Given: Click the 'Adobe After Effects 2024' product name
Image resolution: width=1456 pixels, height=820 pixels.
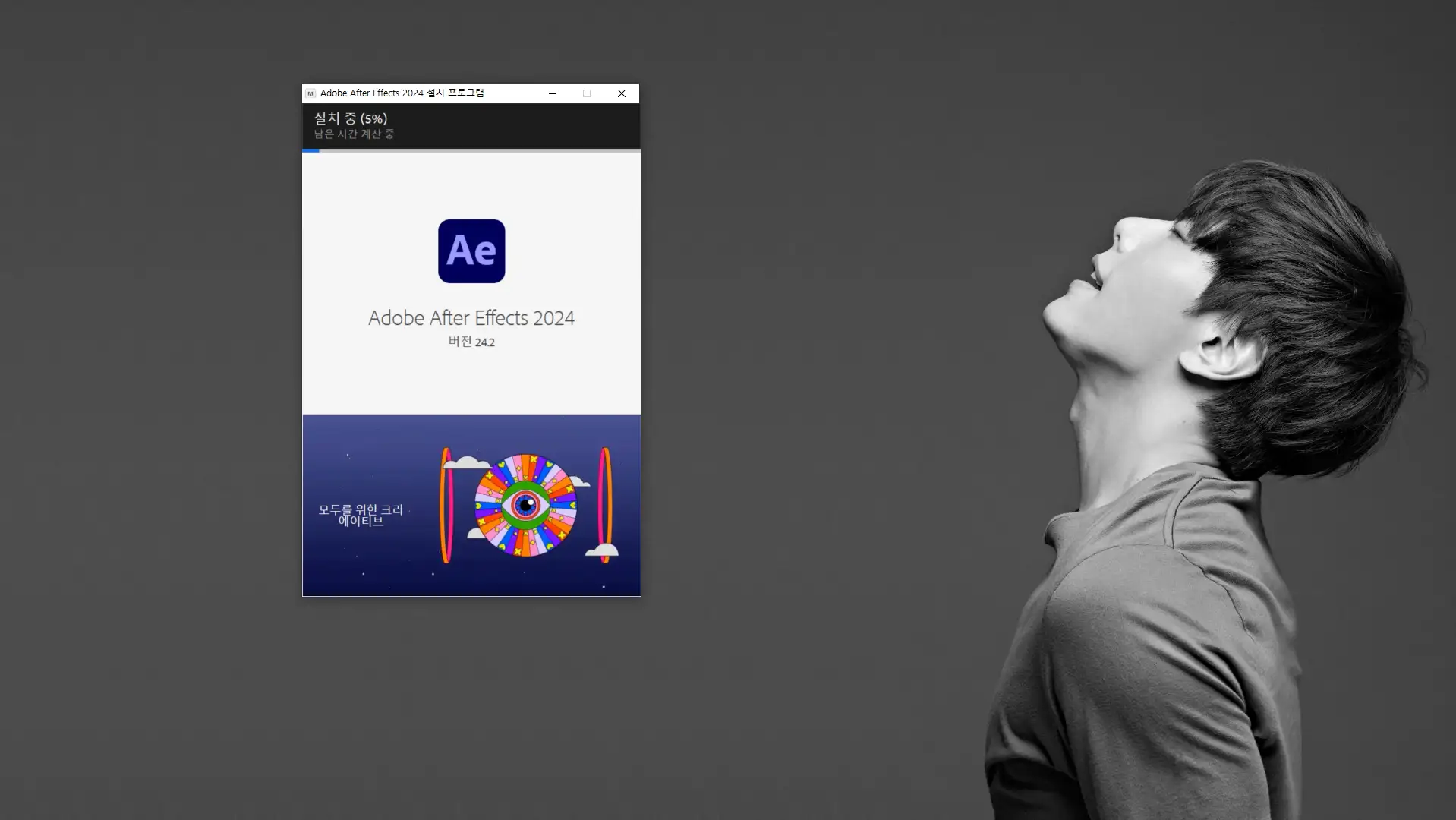Looking at the screenshot, I should coord(471,318).
